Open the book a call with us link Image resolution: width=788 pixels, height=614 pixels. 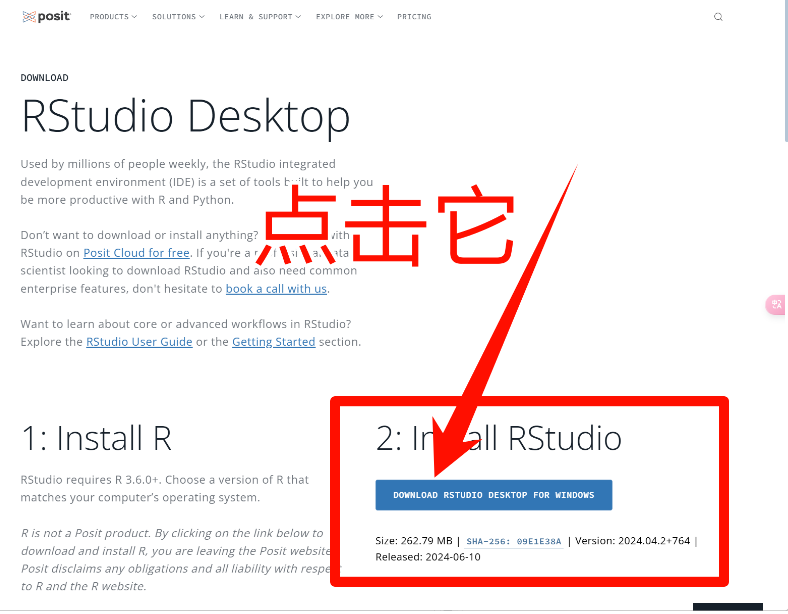(x=276, y=289)
